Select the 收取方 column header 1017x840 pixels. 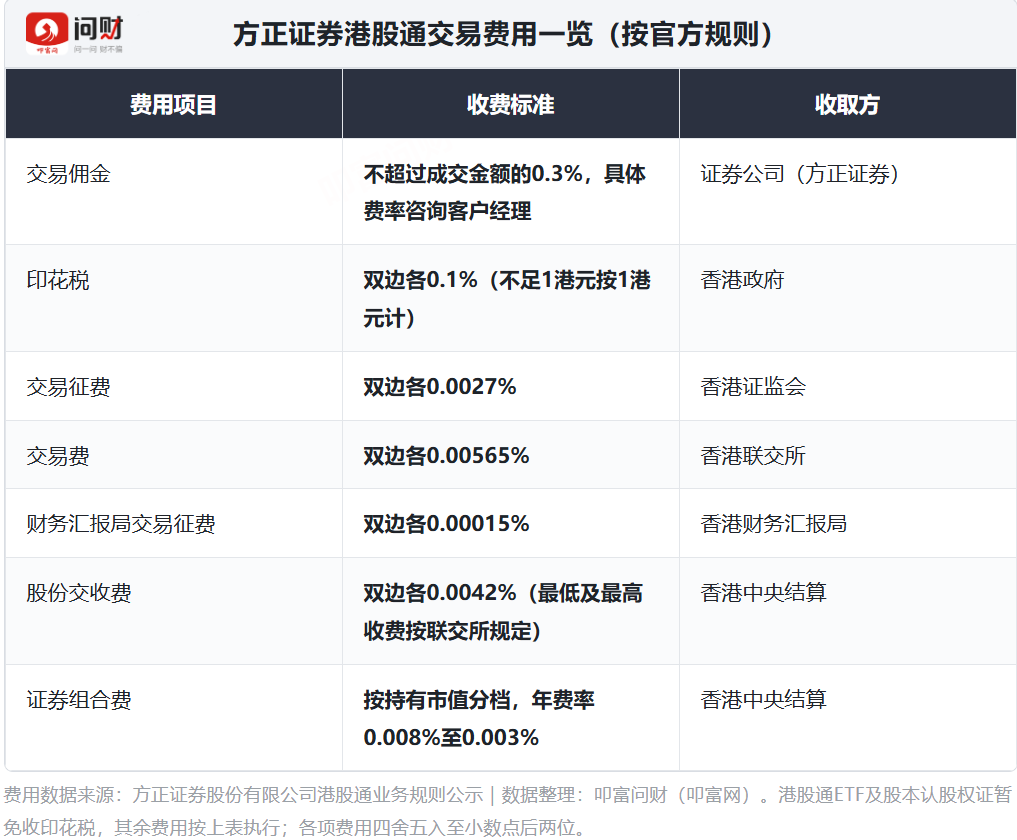(x=847, y=104)
